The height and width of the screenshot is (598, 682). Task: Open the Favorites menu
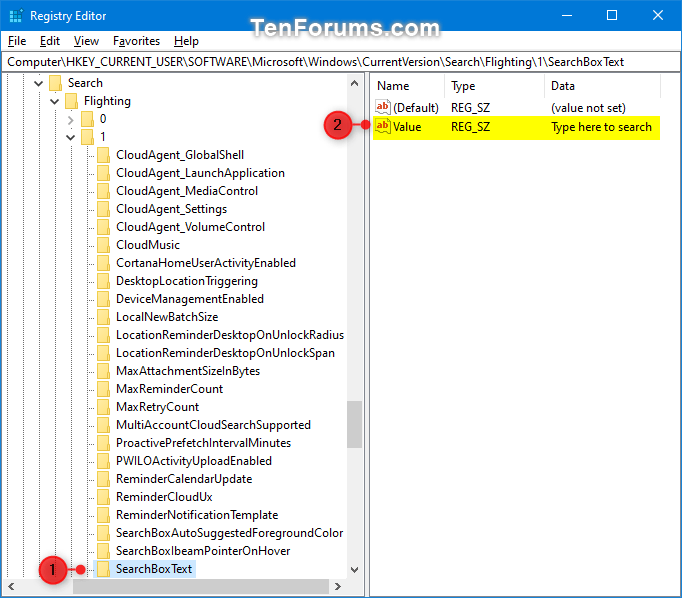pos(136,41)
